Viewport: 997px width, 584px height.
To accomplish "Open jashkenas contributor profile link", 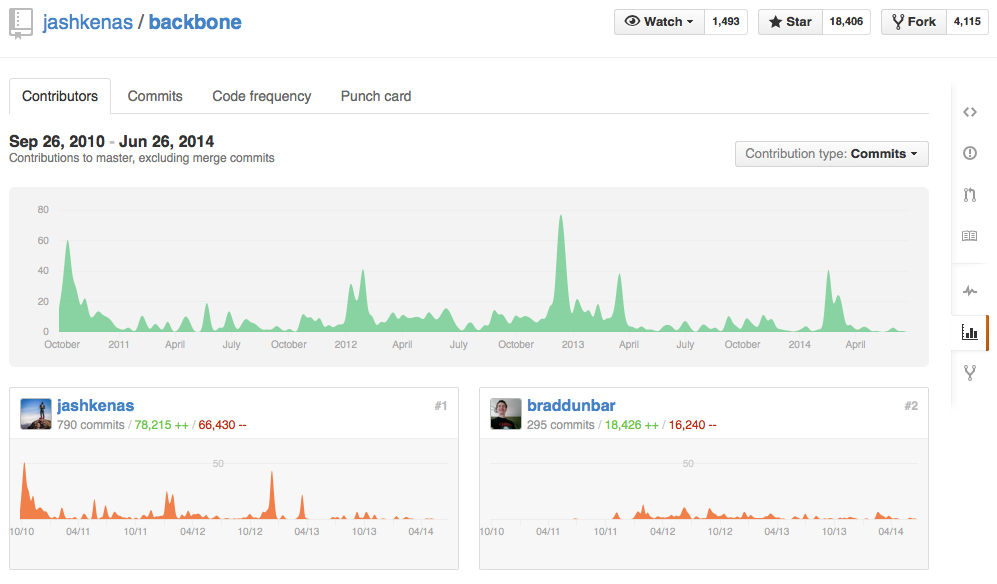I will click(95, 405).
